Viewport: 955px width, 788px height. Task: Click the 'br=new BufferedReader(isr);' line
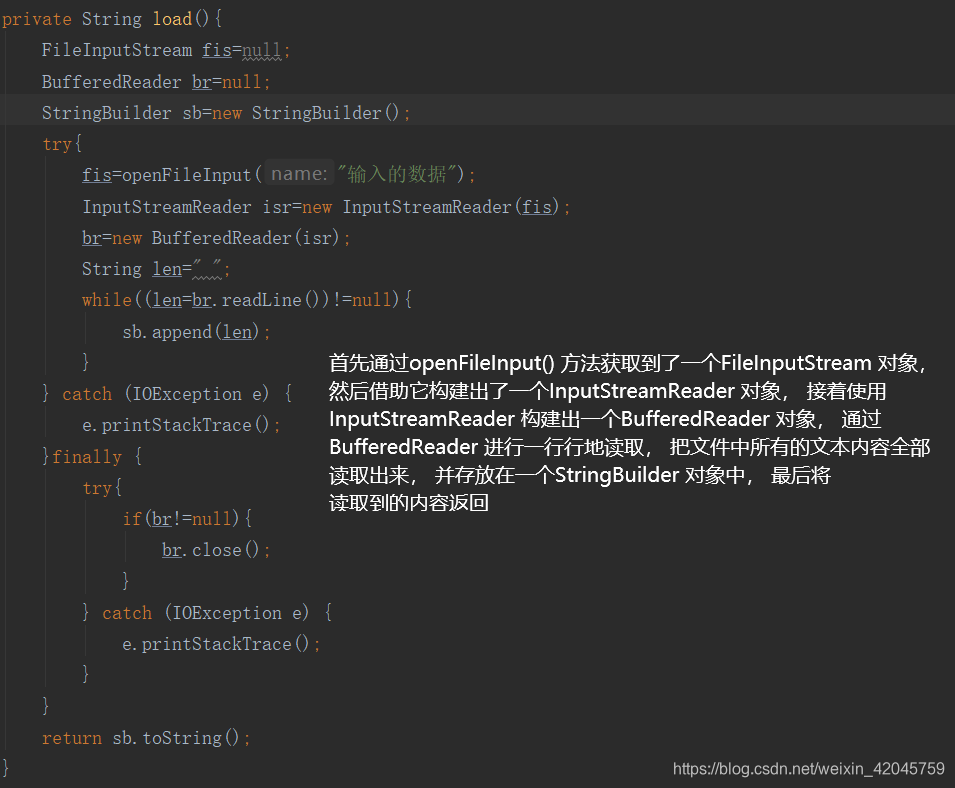216,237
